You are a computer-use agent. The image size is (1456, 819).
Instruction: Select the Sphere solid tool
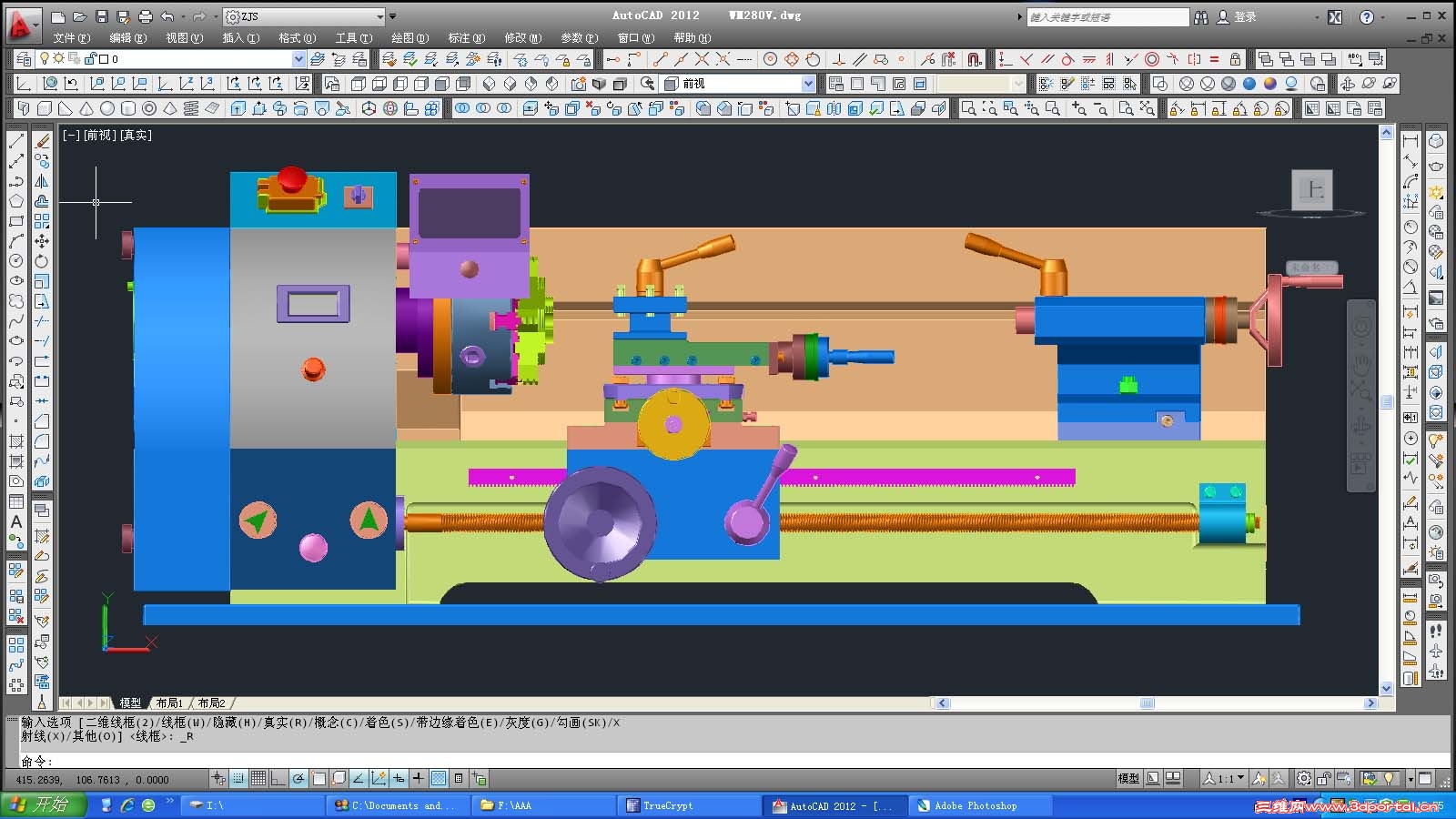[x=107, y=108]
